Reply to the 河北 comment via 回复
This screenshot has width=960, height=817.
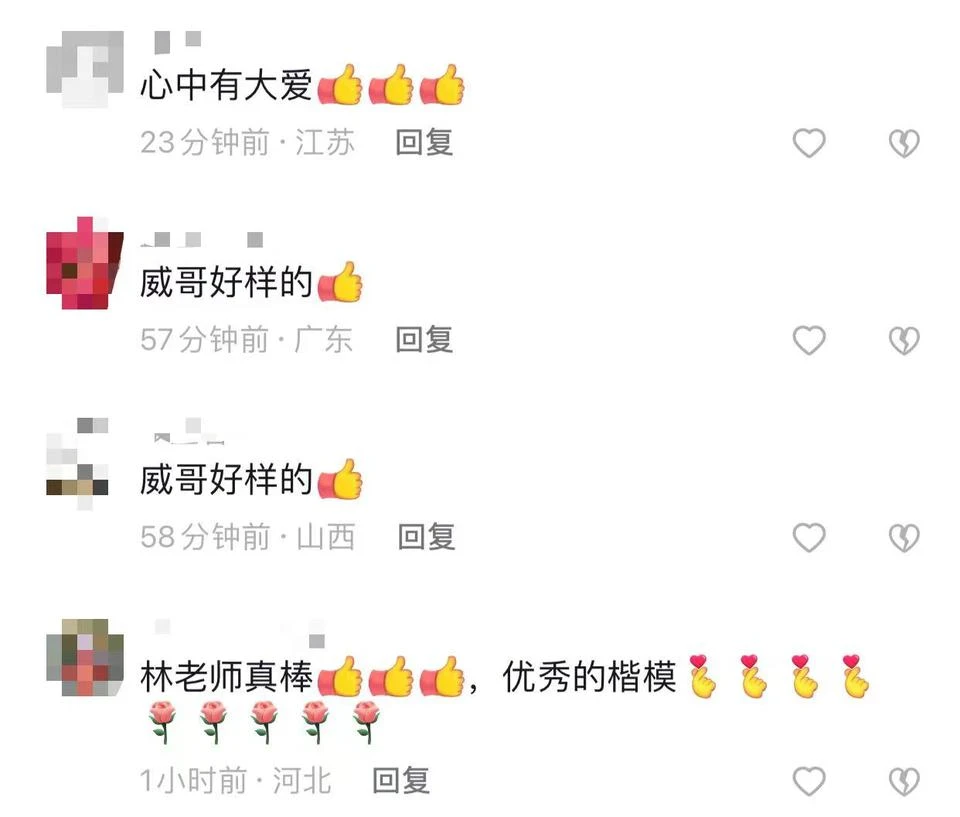401,781
